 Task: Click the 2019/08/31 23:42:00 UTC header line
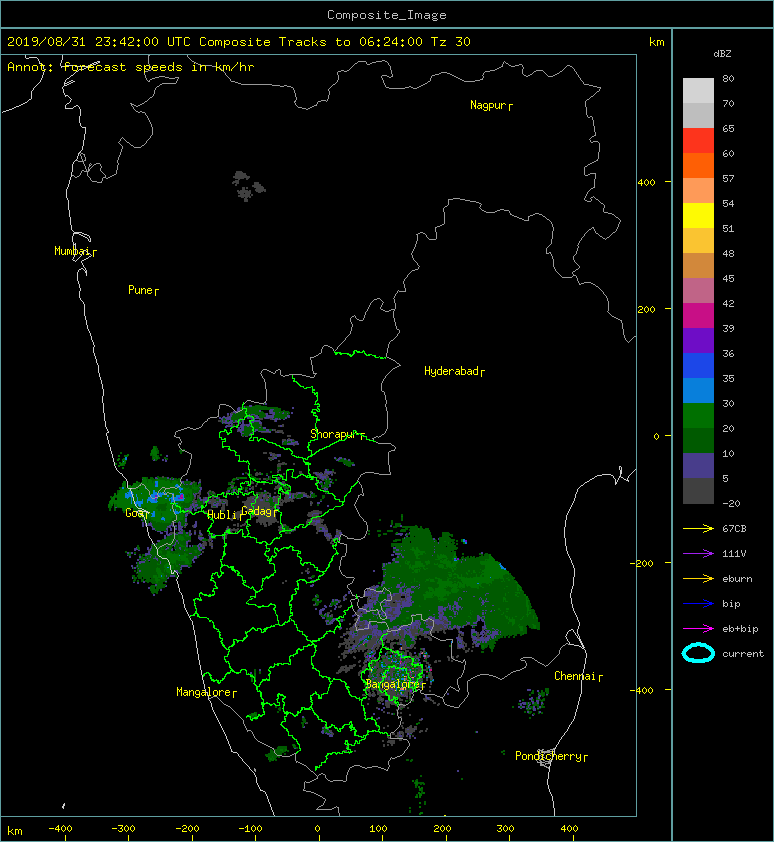(x=238, y=42)
